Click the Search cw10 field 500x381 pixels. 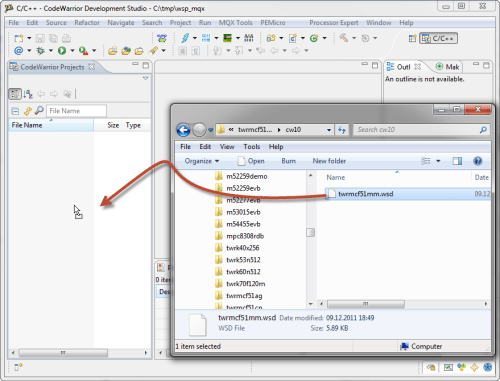click(422, 130)
